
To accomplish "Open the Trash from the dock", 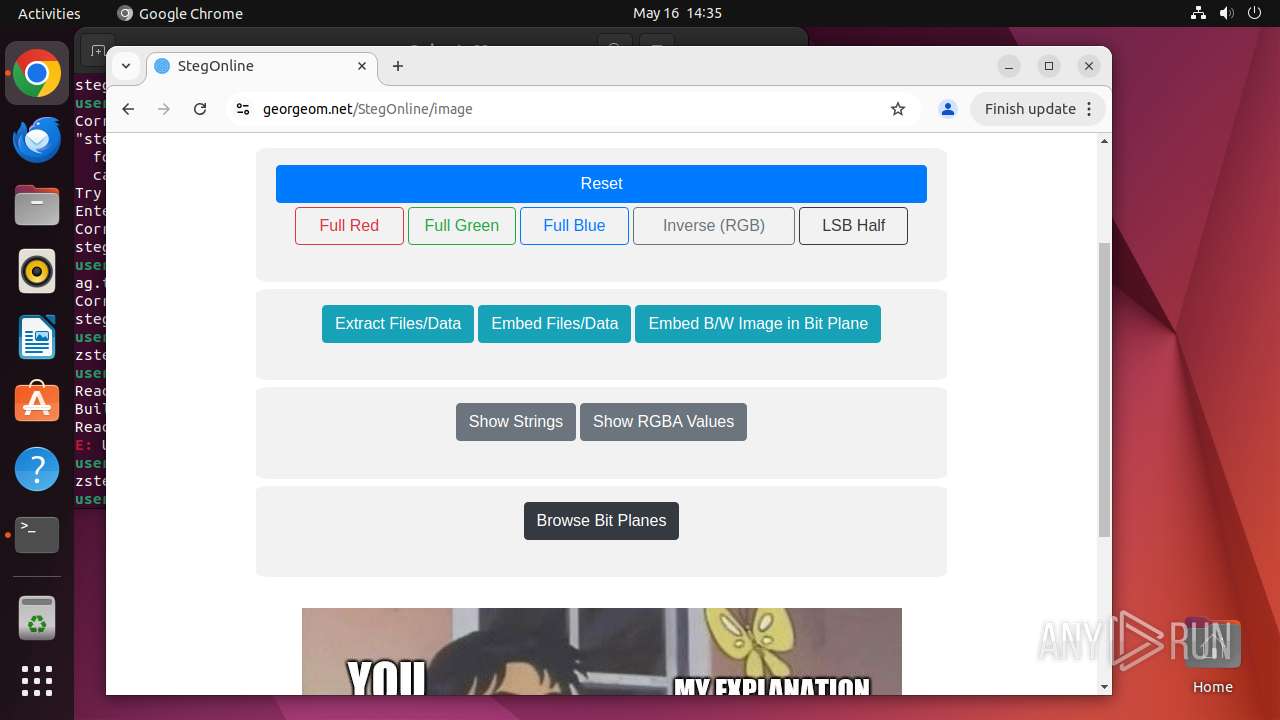I will click(x=37, y=617).
